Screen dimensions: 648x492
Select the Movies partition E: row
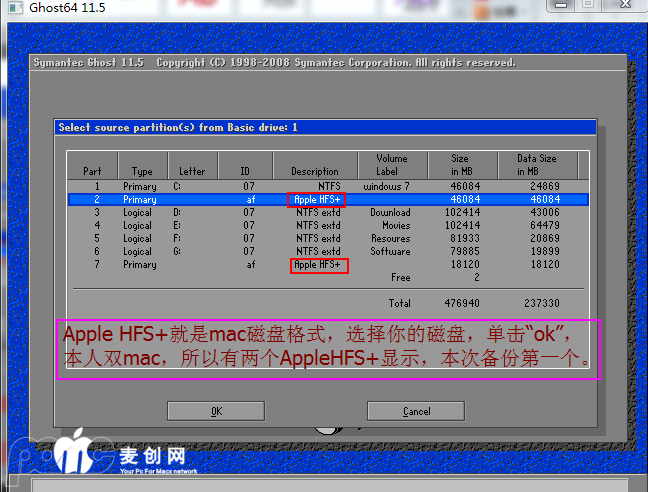[328, 225]
